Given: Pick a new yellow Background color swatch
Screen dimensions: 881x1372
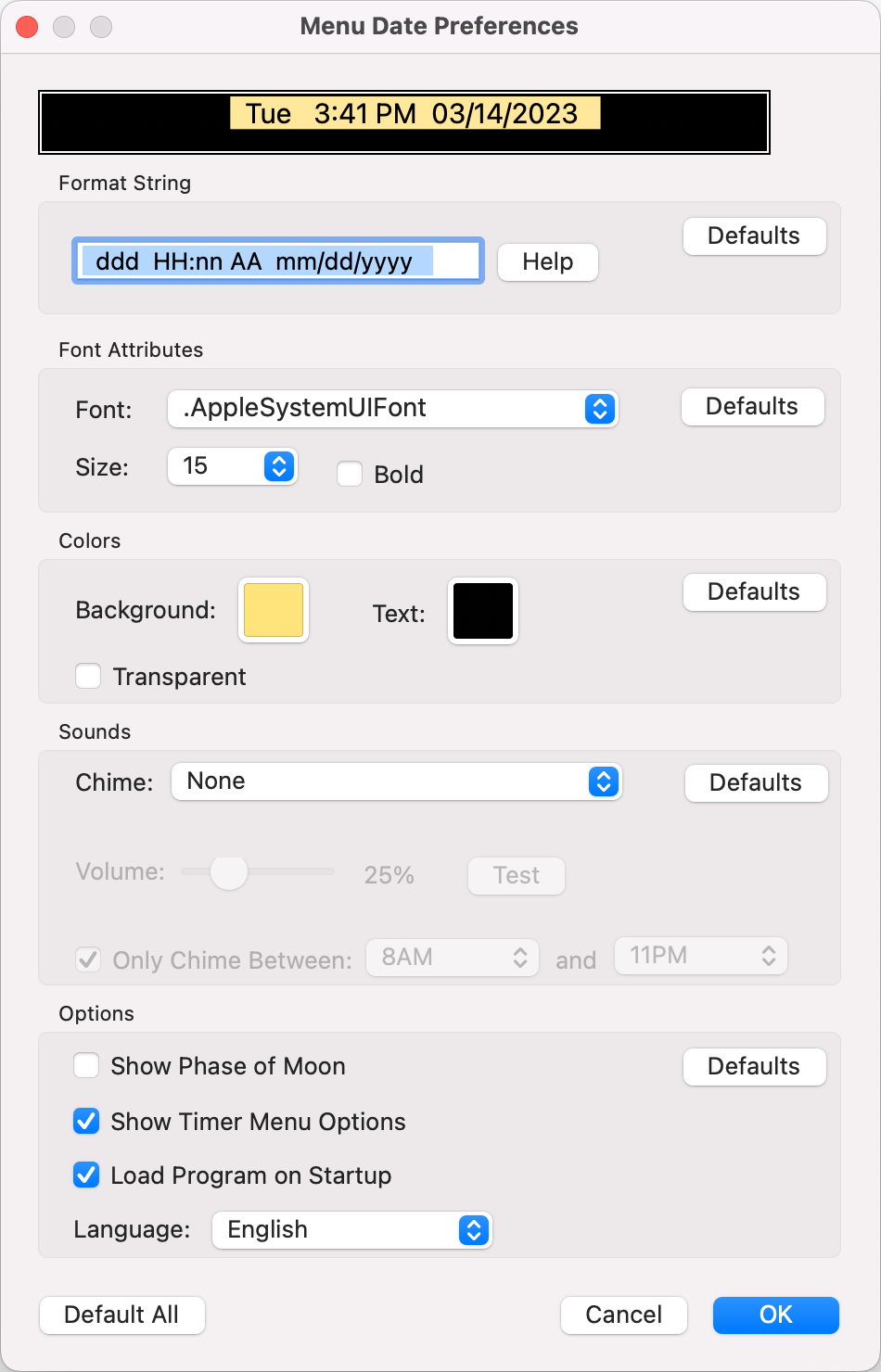Looking at the screenshot, I should 274,610.
